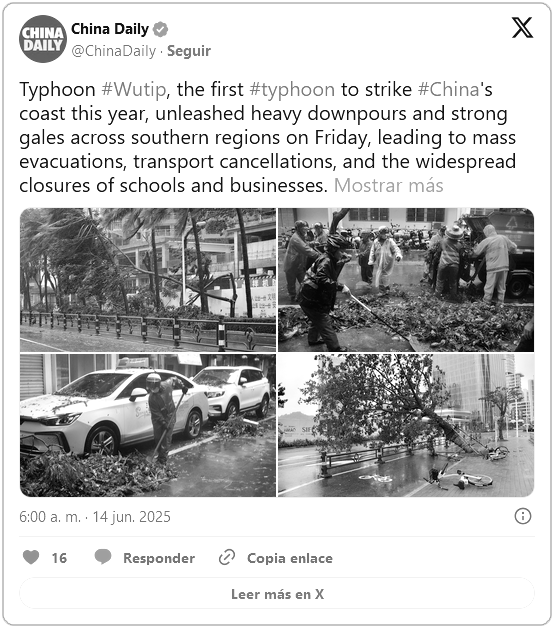Like the tweet with heart icon

31,558
